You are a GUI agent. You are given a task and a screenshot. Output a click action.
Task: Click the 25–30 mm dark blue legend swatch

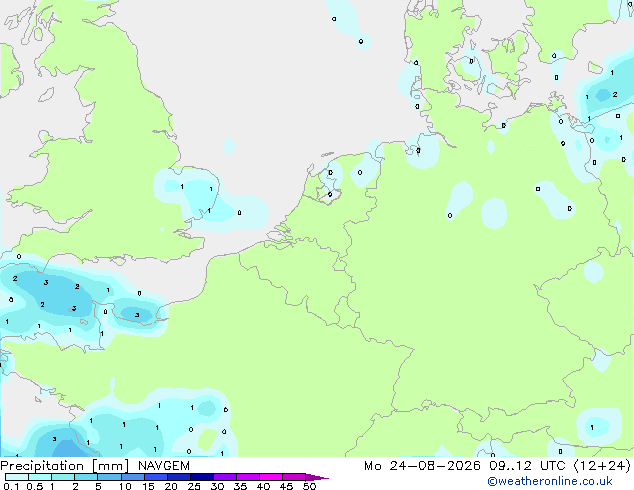[x=201, y=477]
